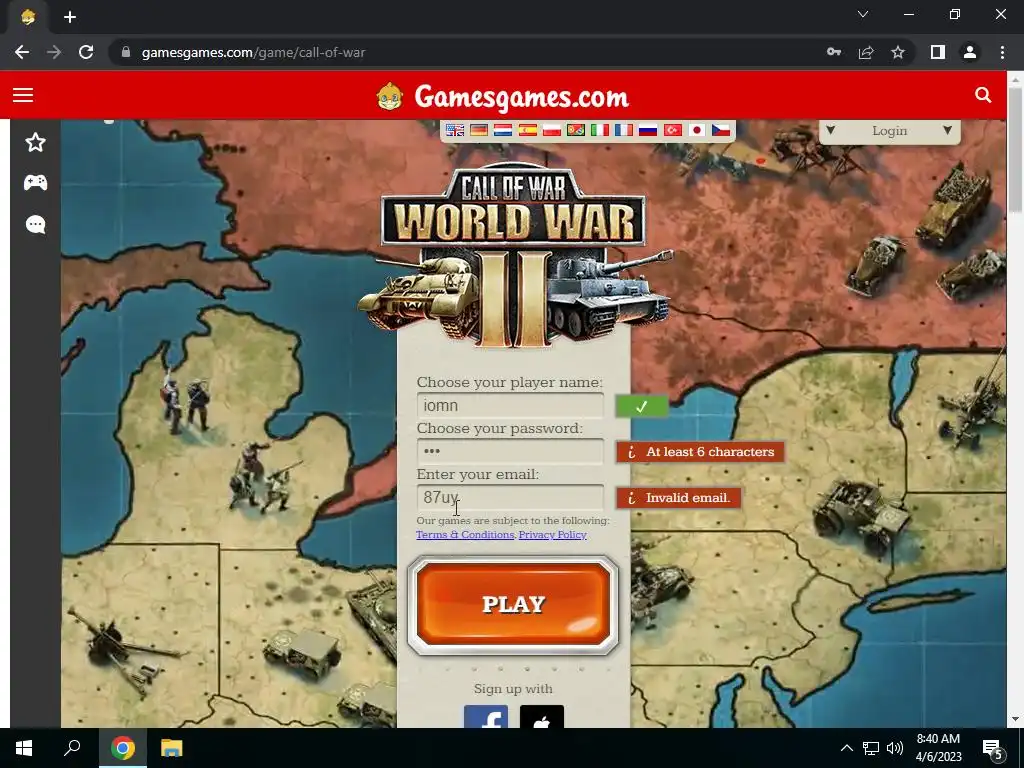The width and height of the screenshot is (1024, 768).
Task: Click the password field
Action: tap(510, 451)
